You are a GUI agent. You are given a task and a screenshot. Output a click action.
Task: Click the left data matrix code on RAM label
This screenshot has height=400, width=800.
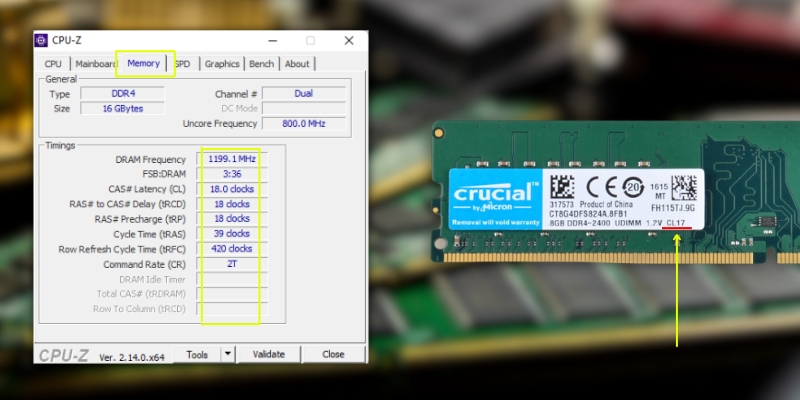tap(562, 187)
